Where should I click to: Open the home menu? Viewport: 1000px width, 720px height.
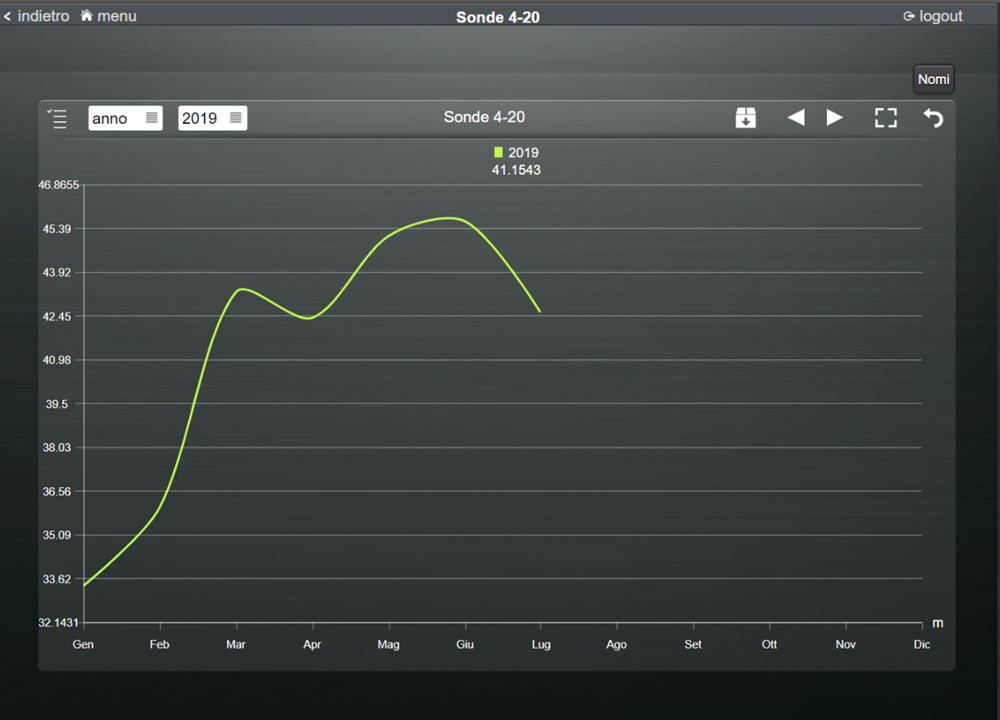(x=108, y=16)
